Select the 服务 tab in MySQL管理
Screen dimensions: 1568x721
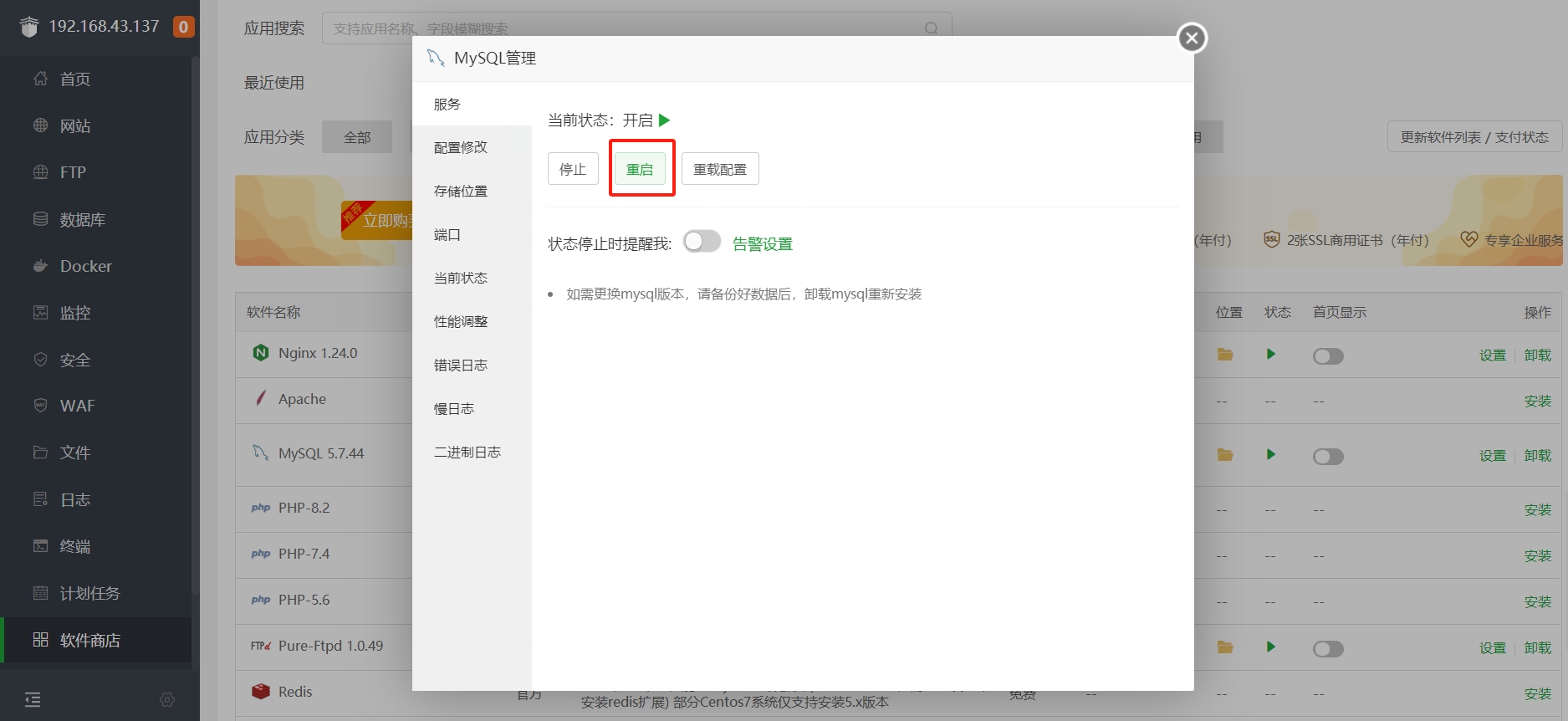point(472,105)
